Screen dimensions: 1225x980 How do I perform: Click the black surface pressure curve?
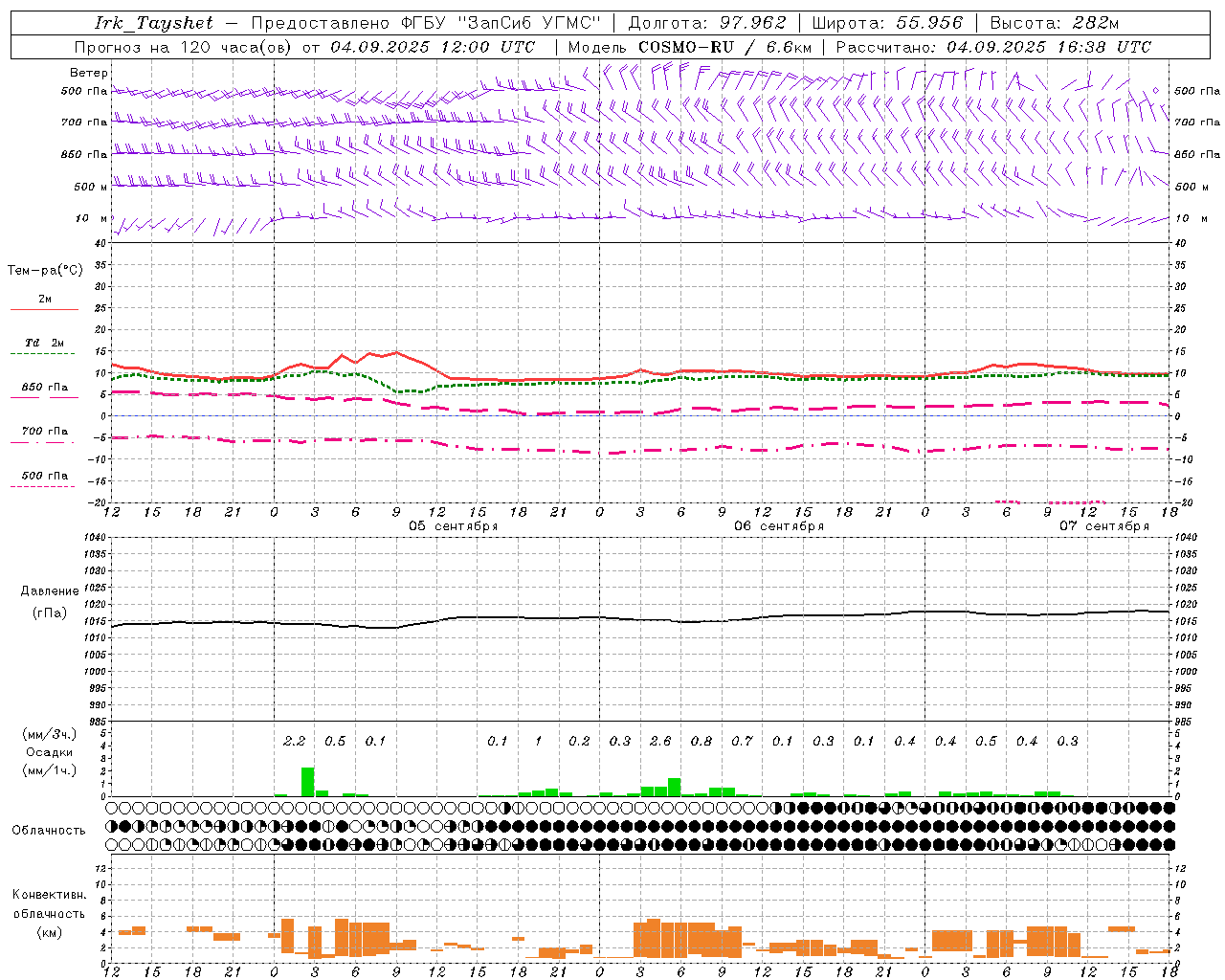641,618
